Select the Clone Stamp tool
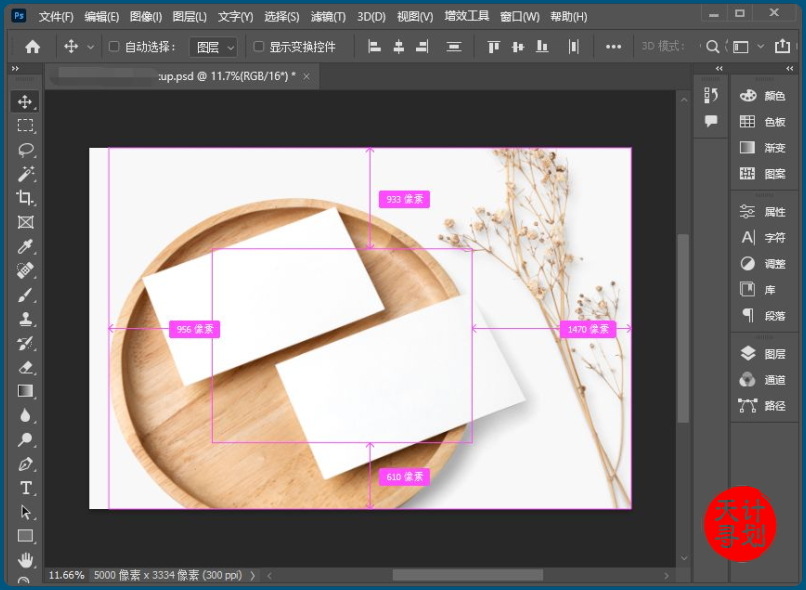 25,319
